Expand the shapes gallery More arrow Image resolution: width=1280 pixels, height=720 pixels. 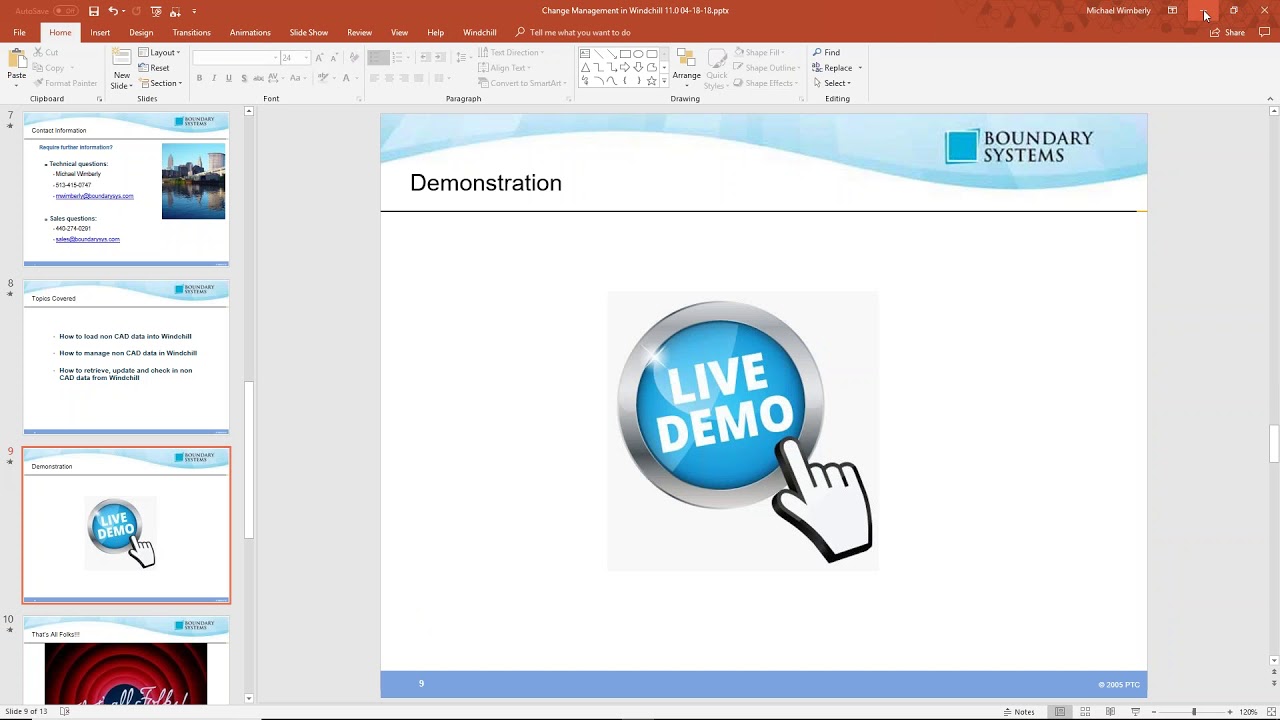(x=664, y=81)
